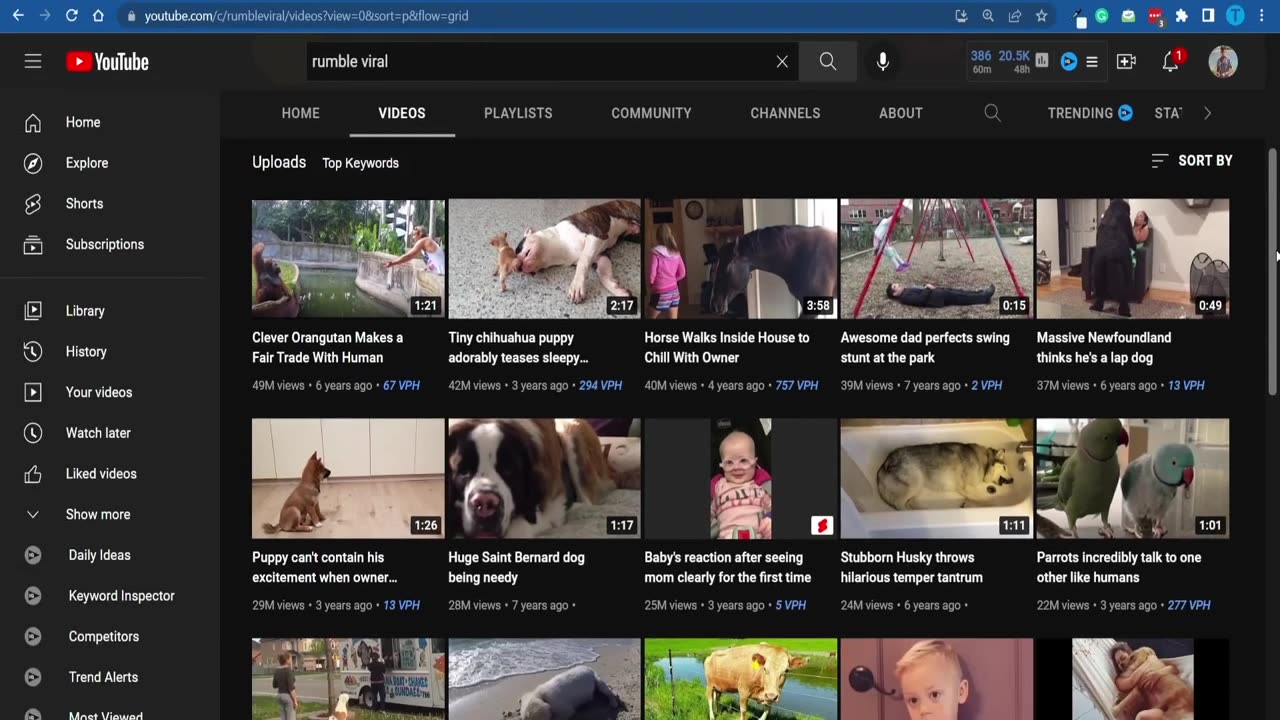Image resolution: width=1280 pixels, height=720 pixels.
Task: Click the browser back arrow
Action: point(18,16)
